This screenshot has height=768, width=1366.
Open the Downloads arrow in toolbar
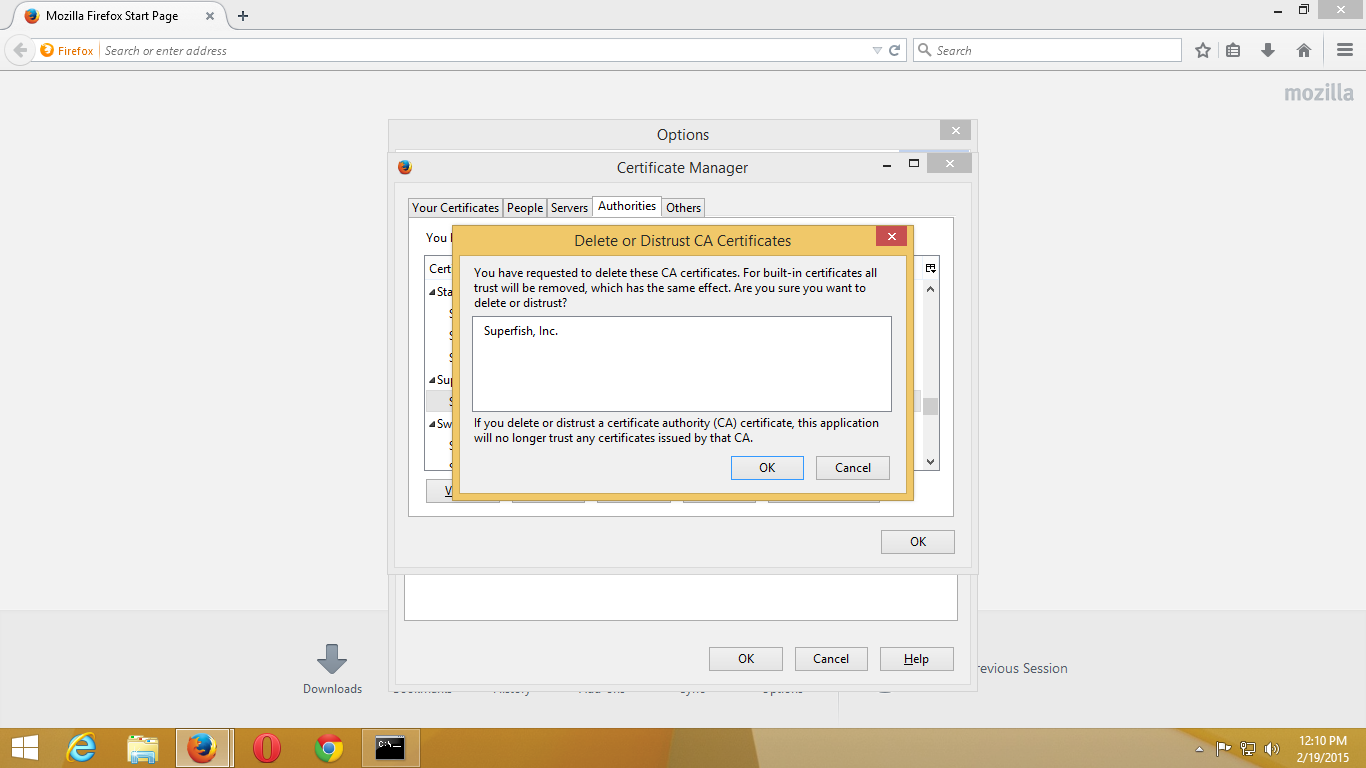click(x=1268, y=50)
